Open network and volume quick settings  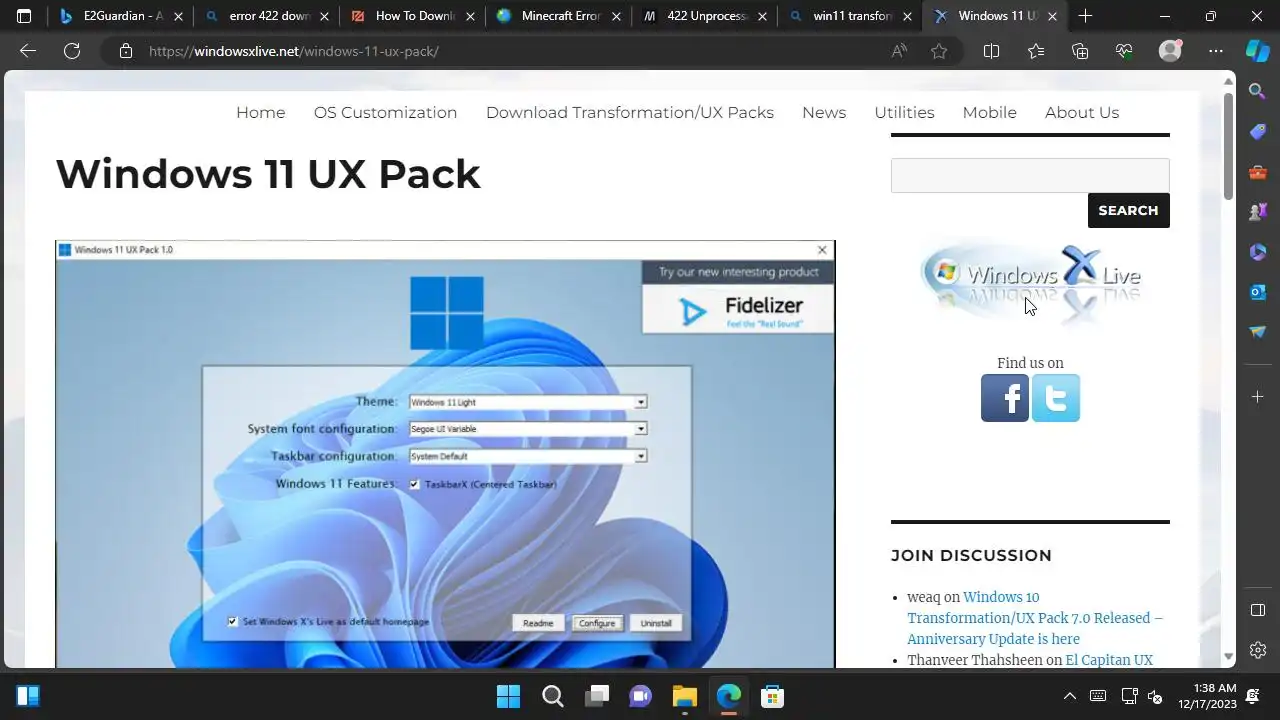point(1141,696)
